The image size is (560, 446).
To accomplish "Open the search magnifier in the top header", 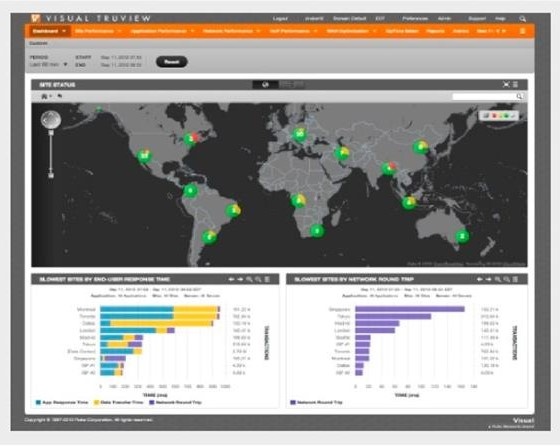I will pyautogui.click(x=522, y=19).
